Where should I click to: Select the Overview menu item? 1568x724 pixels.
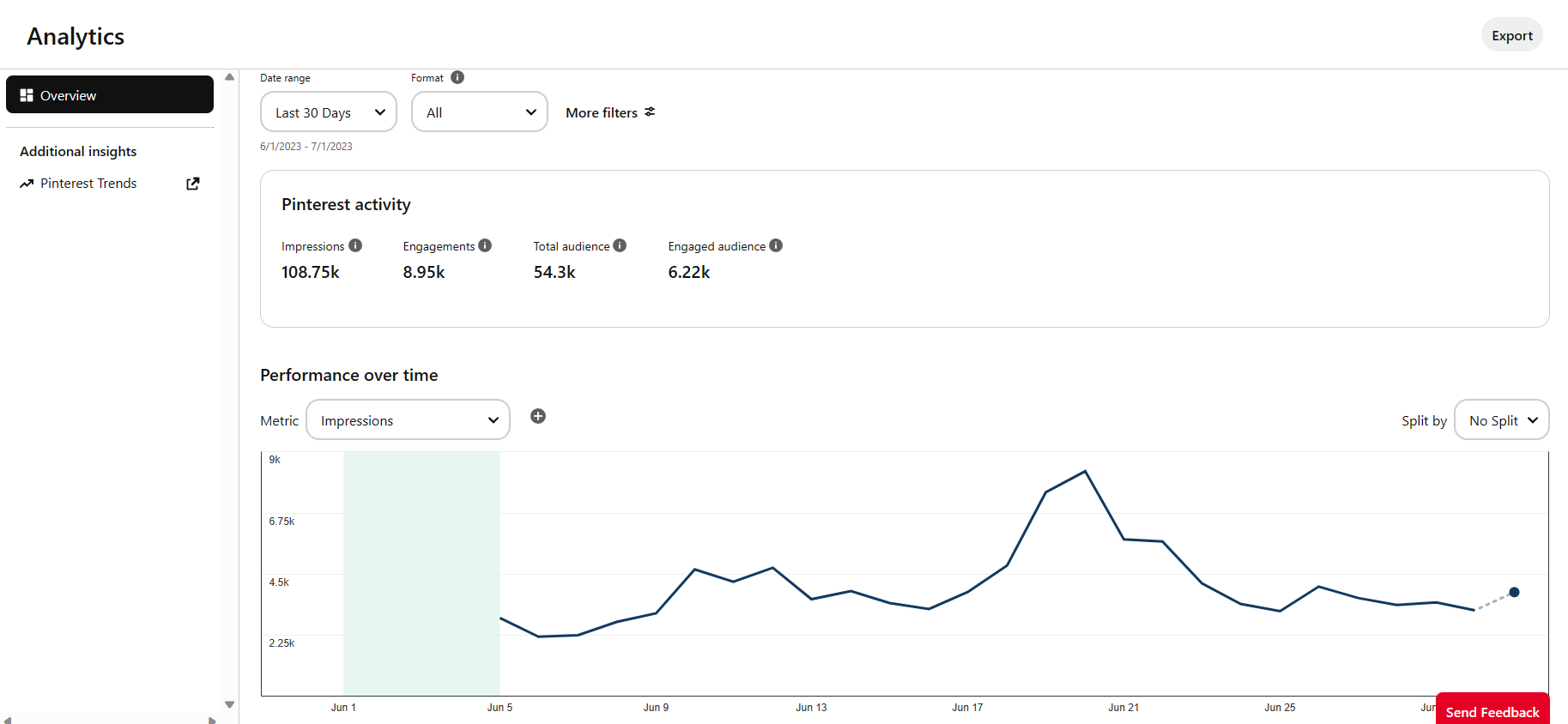coord(110,95)
